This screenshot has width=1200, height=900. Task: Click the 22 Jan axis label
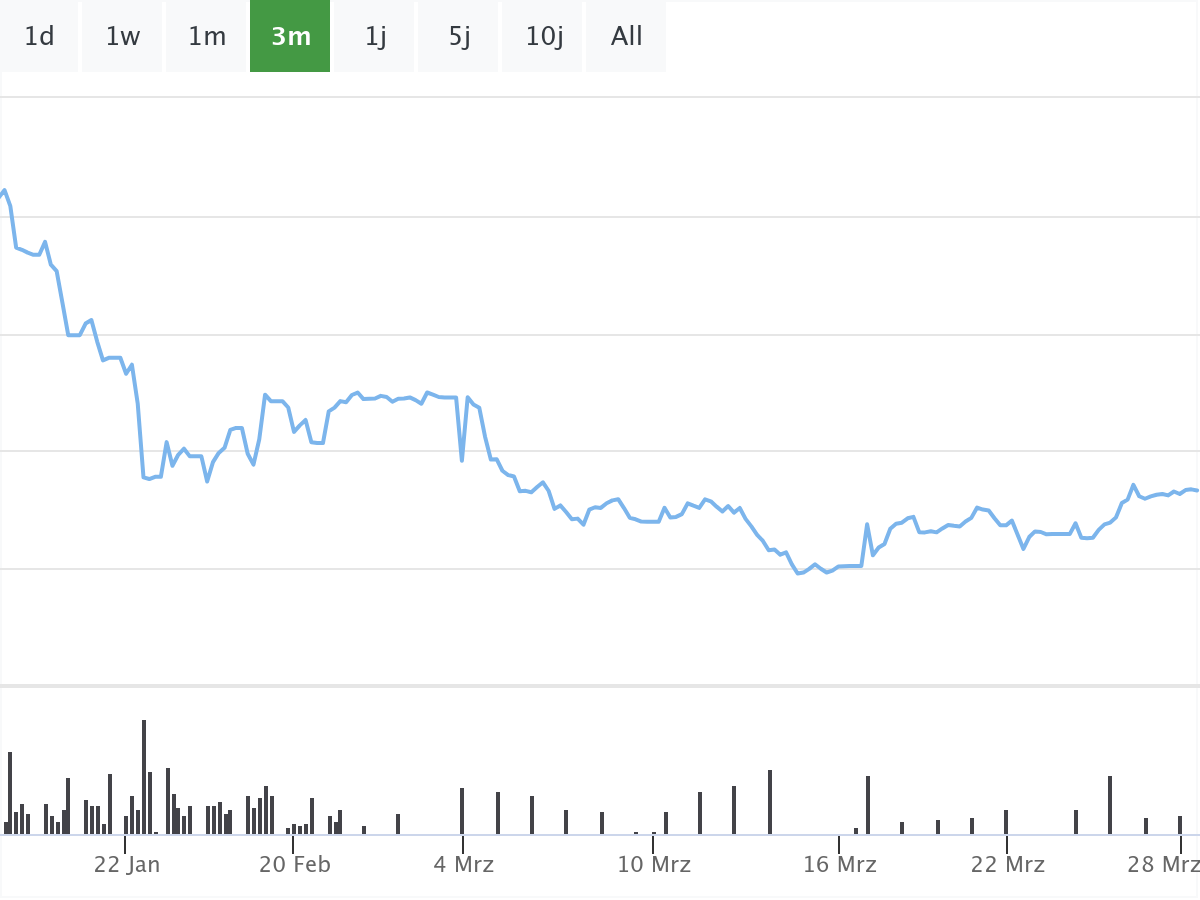point(127,864)
